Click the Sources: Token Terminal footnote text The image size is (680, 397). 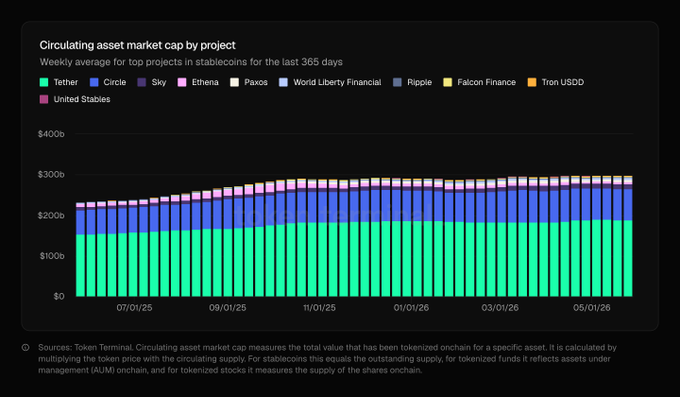(x=327, y=359)
